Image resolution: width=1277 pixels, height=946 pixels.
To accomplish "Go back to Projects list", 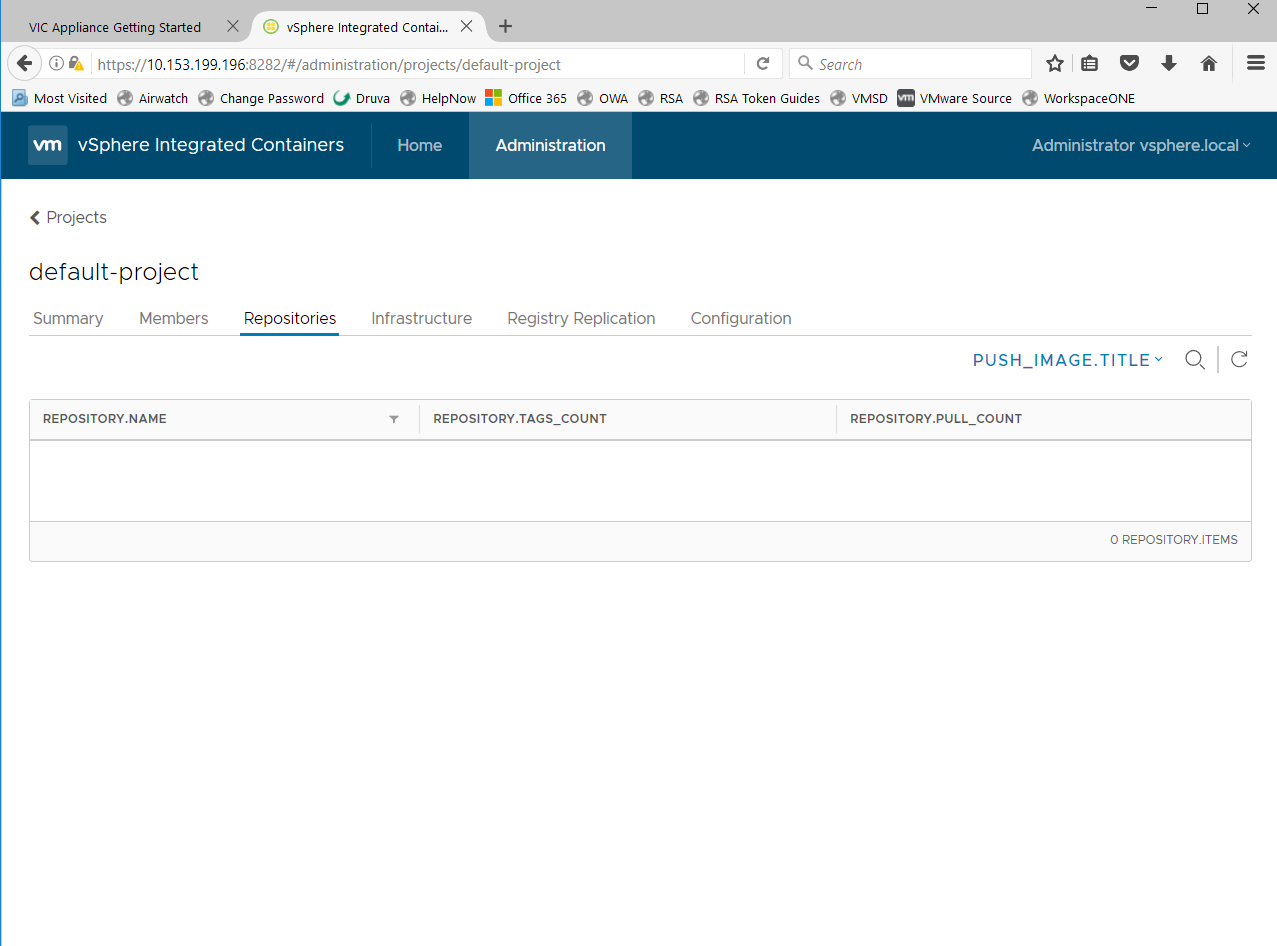I will (68, 217).
